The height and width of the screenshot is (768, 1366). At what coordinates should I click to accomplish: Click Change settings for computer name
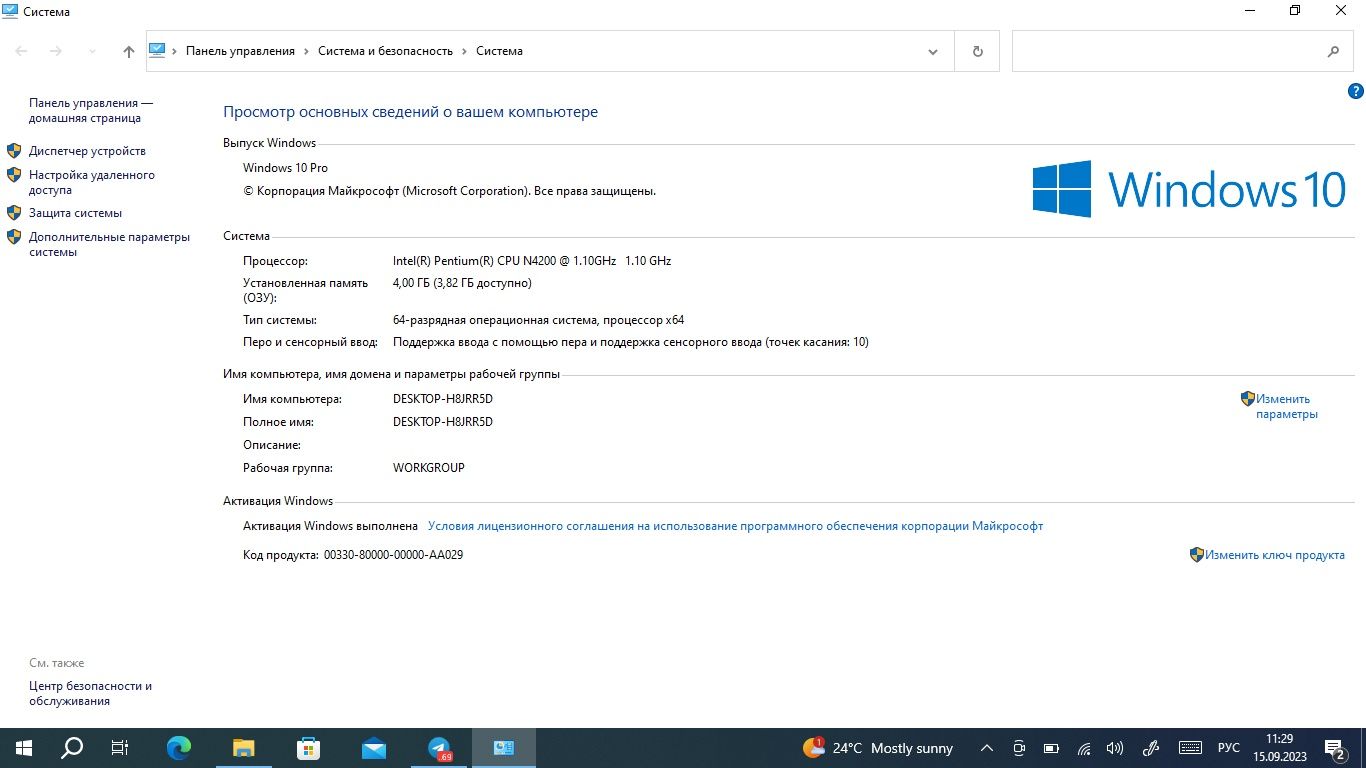point(1287,406)
